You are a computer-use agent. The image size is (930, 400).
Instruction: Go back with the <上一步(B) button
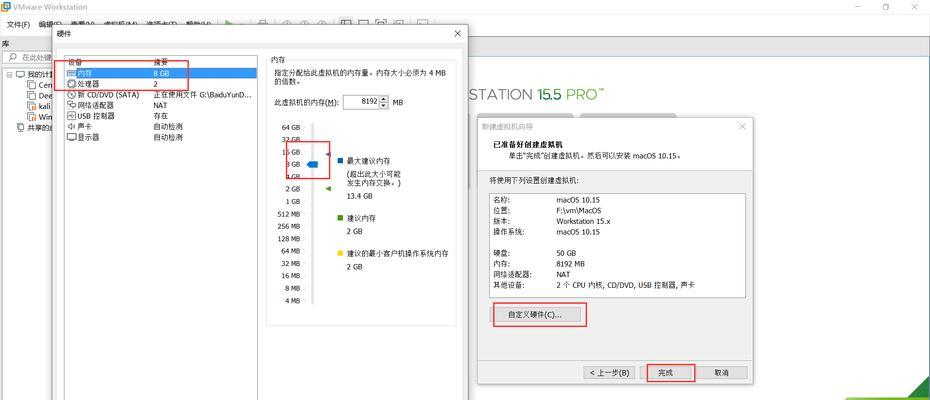(x=610, y=373)
